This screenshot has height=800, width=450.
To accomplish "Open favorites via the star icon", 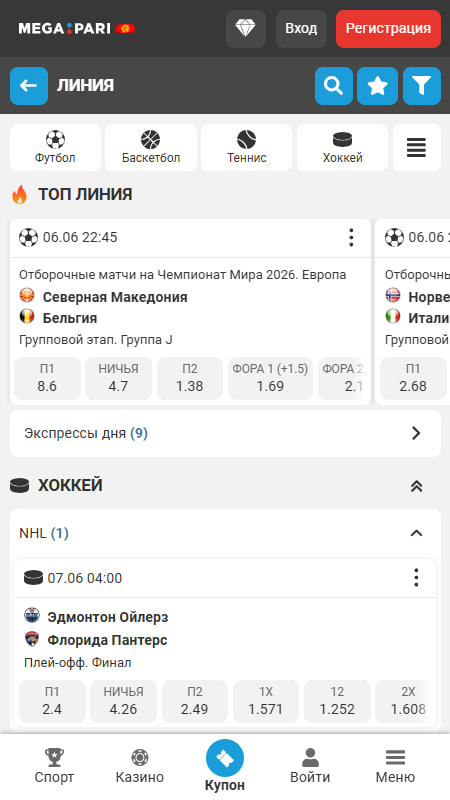I will (378, 86).
